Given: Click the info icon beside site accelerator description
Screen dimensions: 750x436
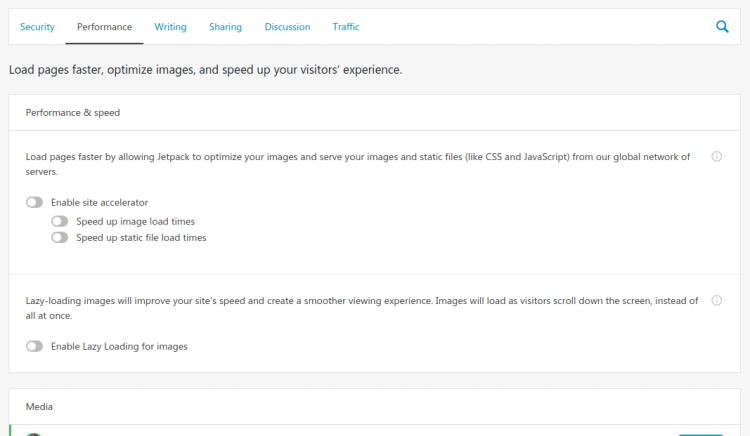Looking at the screenshot, I should coord(717,157).
